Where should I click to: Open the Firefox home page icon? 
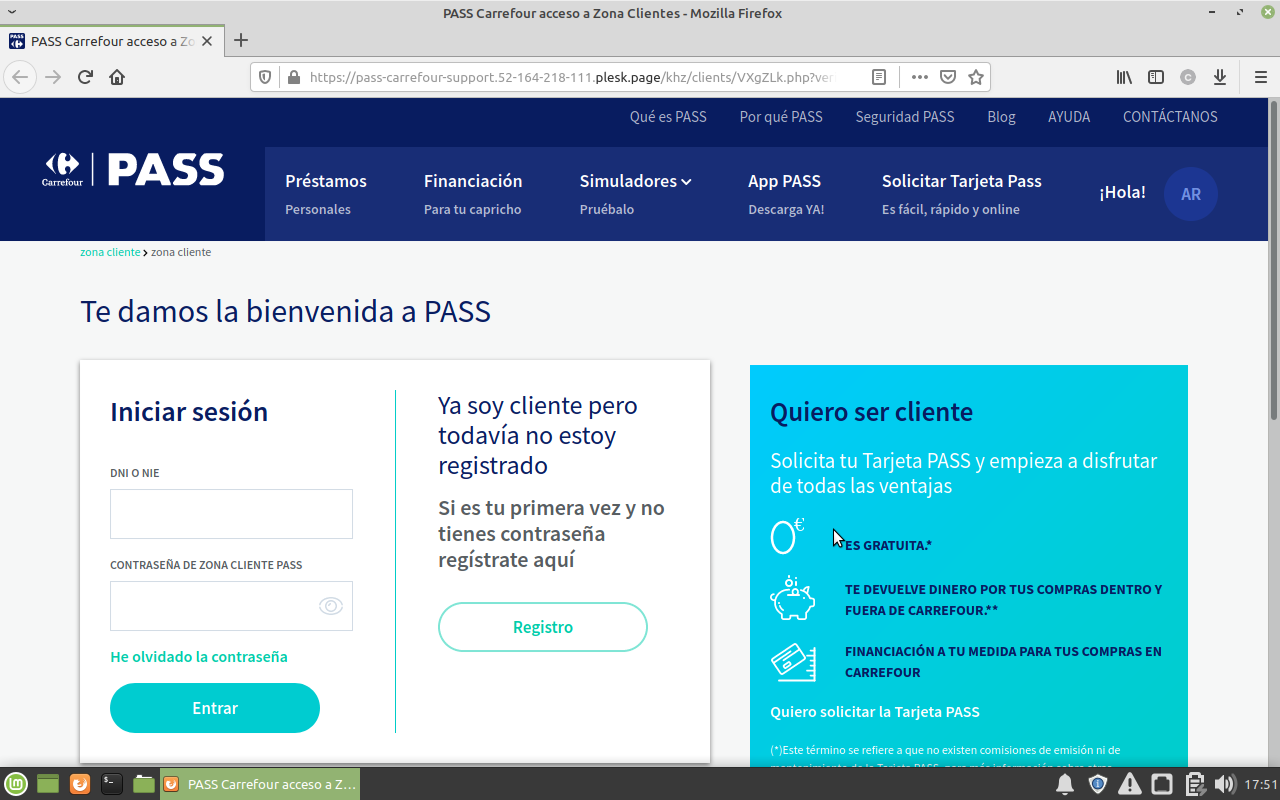(x=117, y=77)
